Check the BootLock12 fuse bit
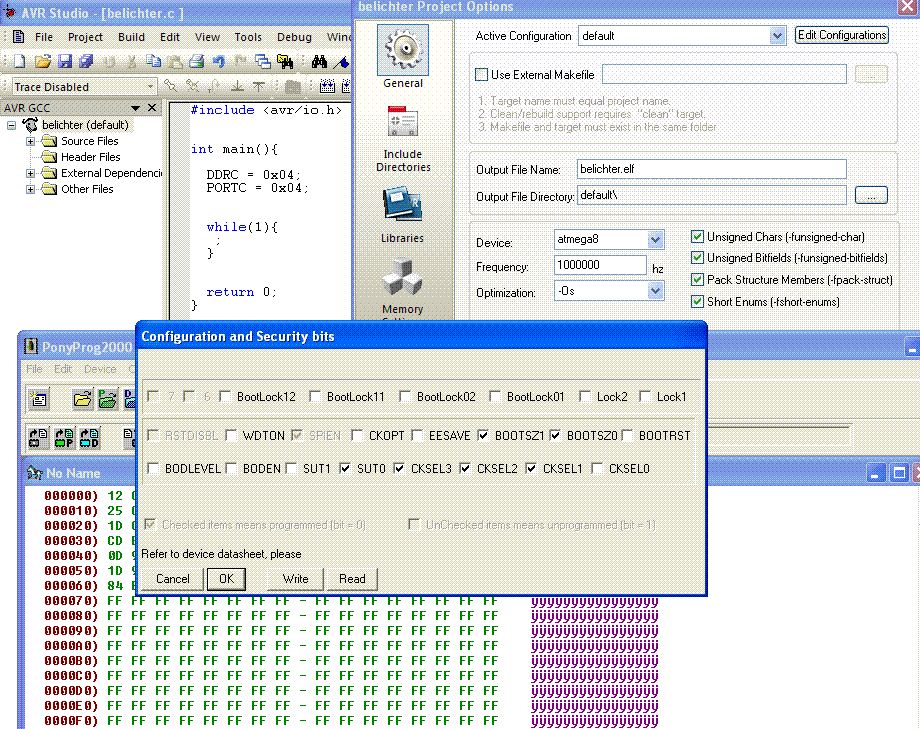Screen dimensions: 920x729 (225, 397)
